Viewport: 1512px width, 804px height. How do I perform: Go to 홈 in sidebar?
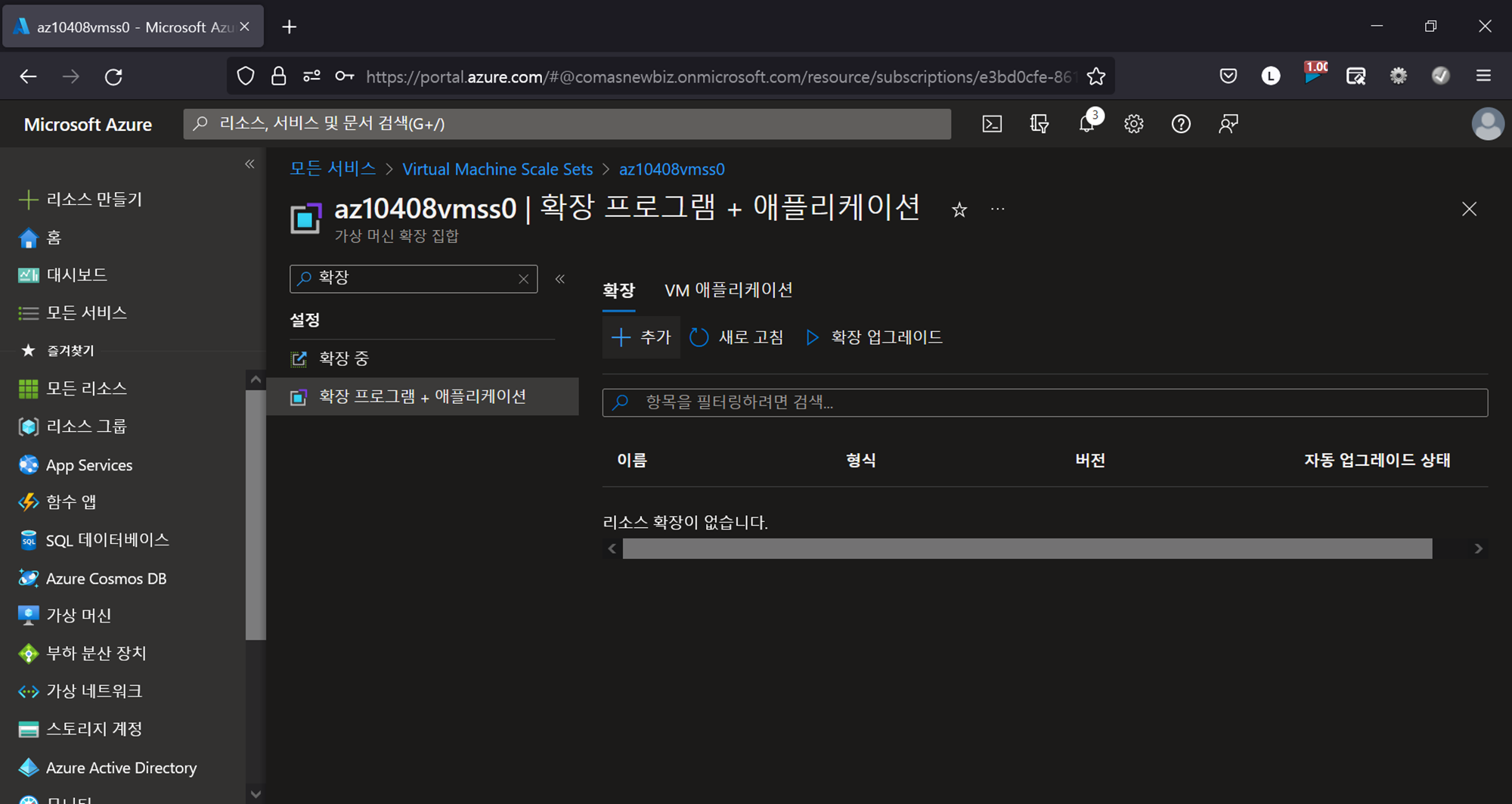pos(39,237)
